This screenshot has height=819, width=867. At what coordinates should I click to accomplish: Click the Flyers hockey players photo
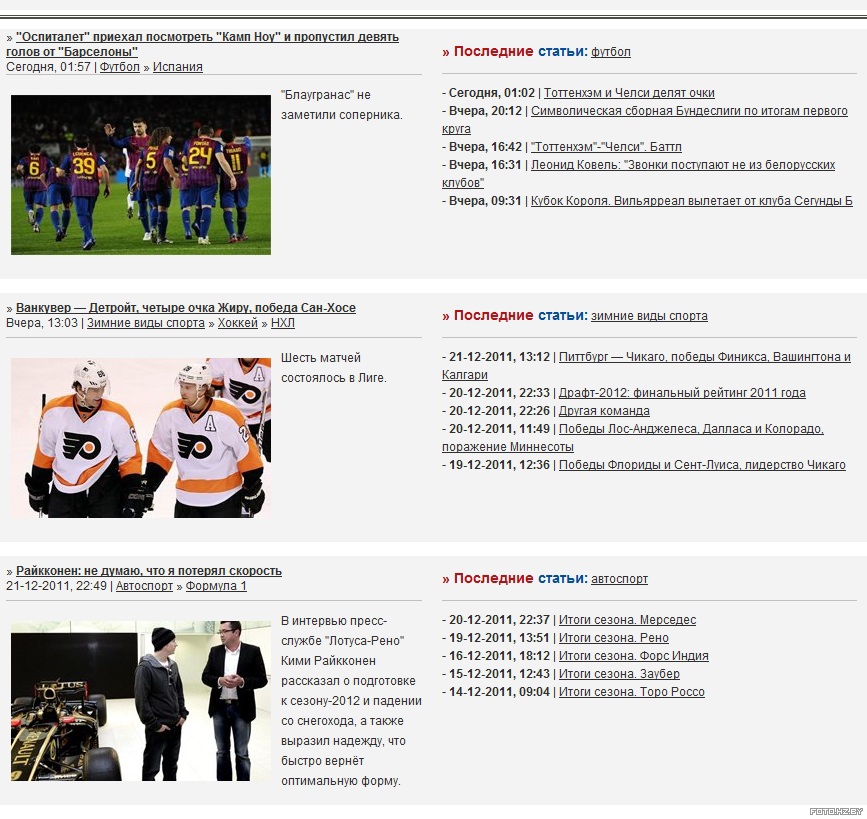pos(141,438)
